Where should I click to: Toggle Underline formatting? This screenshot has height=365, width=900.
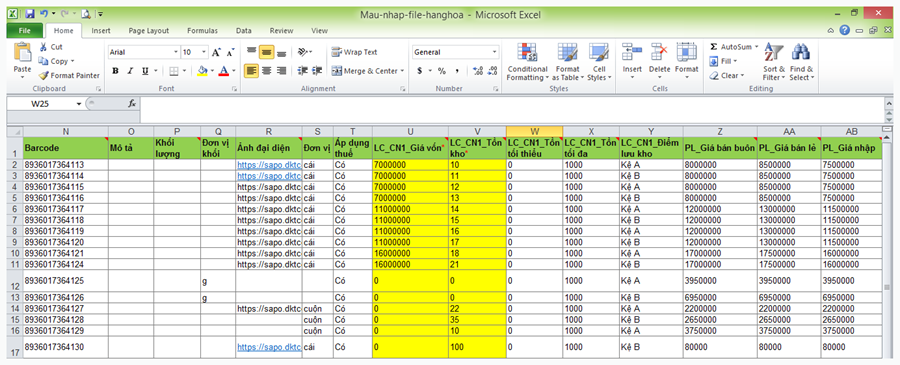coord(145,71)
